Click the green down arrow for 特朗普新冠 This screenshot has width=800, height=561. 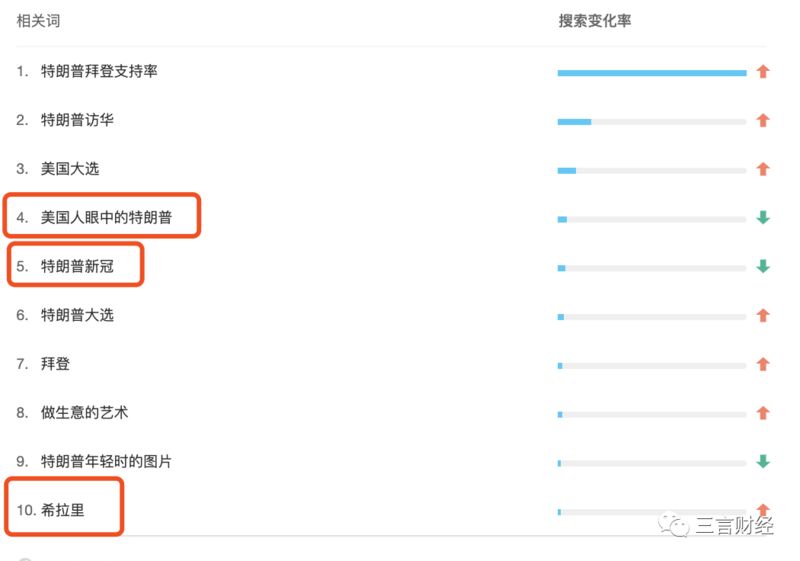pos(763,266)
